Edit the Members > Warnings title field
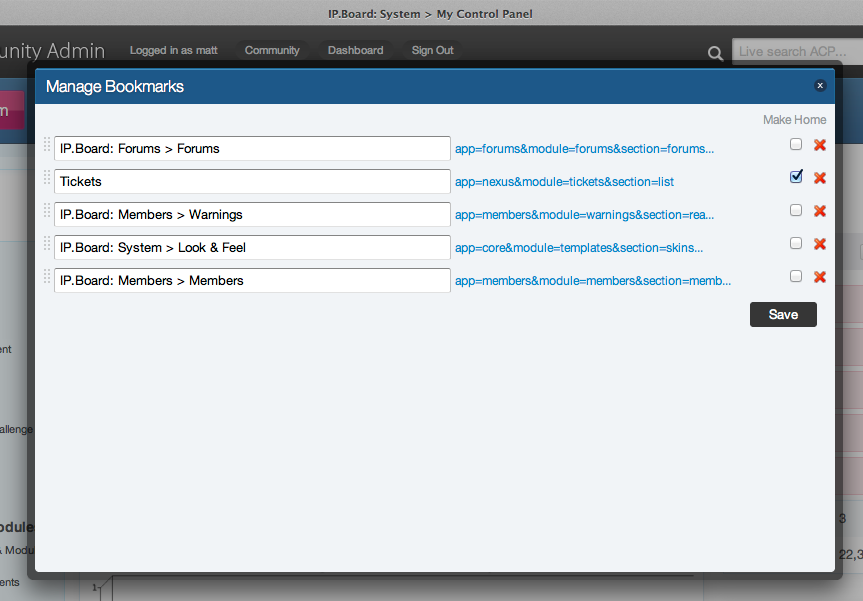 pos(252,215)
